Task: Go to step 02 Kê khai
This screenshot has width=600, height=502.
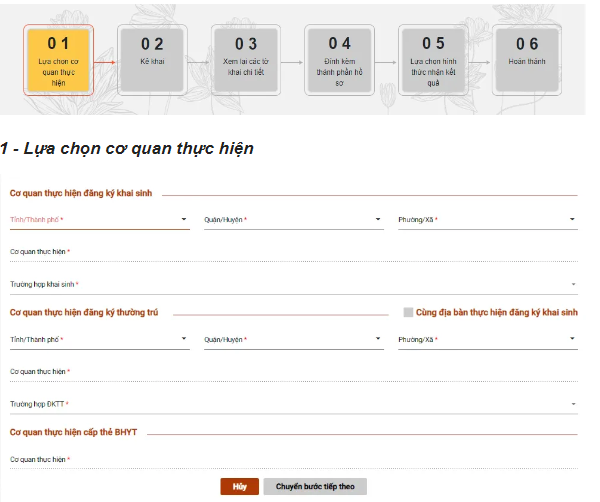Action: (x=151, y=60)
